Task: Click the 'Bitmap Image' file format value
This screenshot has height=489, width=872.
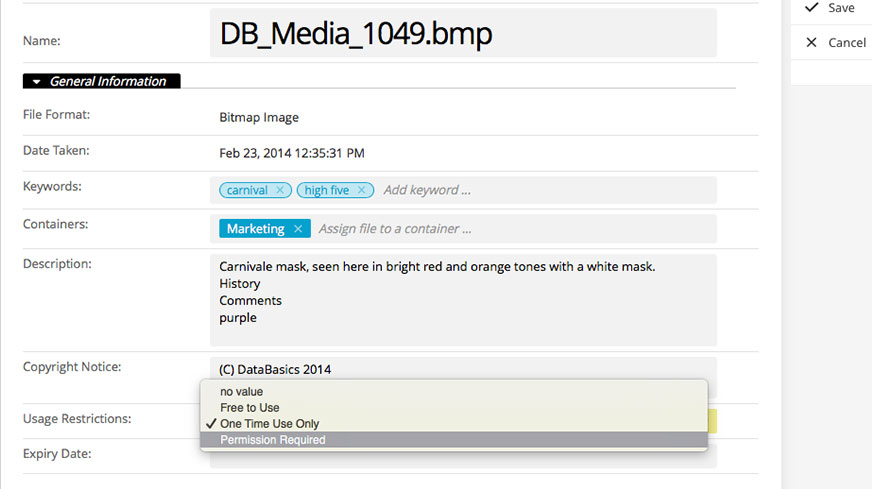Action: pos(259,117)
